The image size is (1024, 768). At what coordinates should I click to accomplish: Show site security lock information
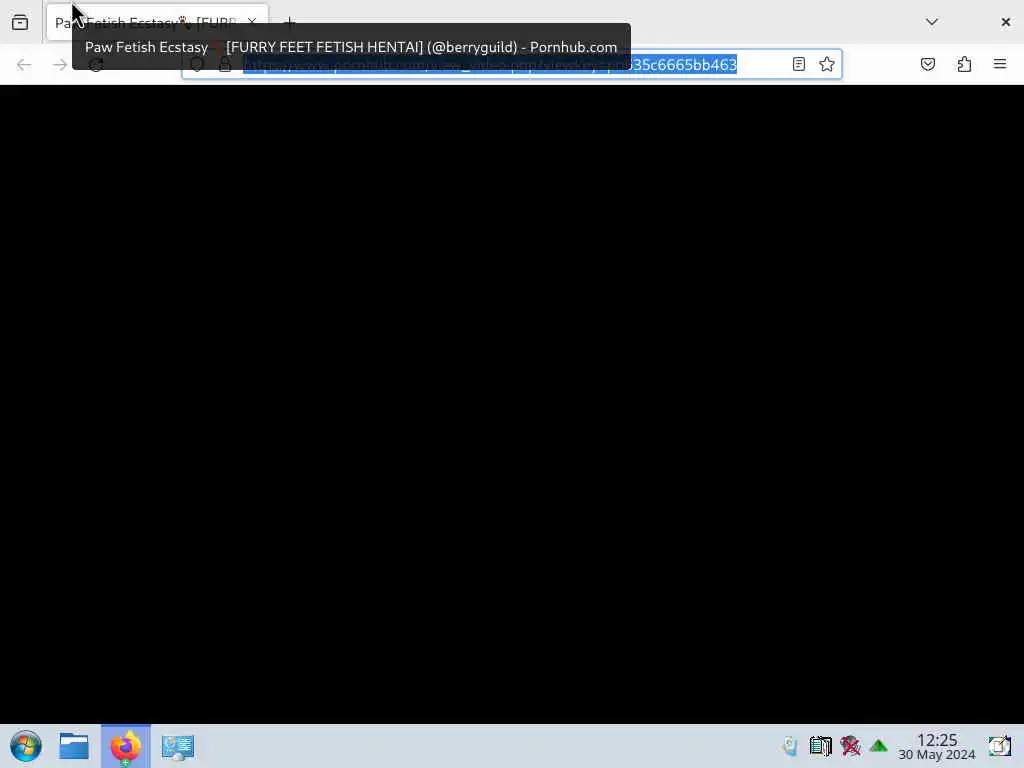[225, 65]
